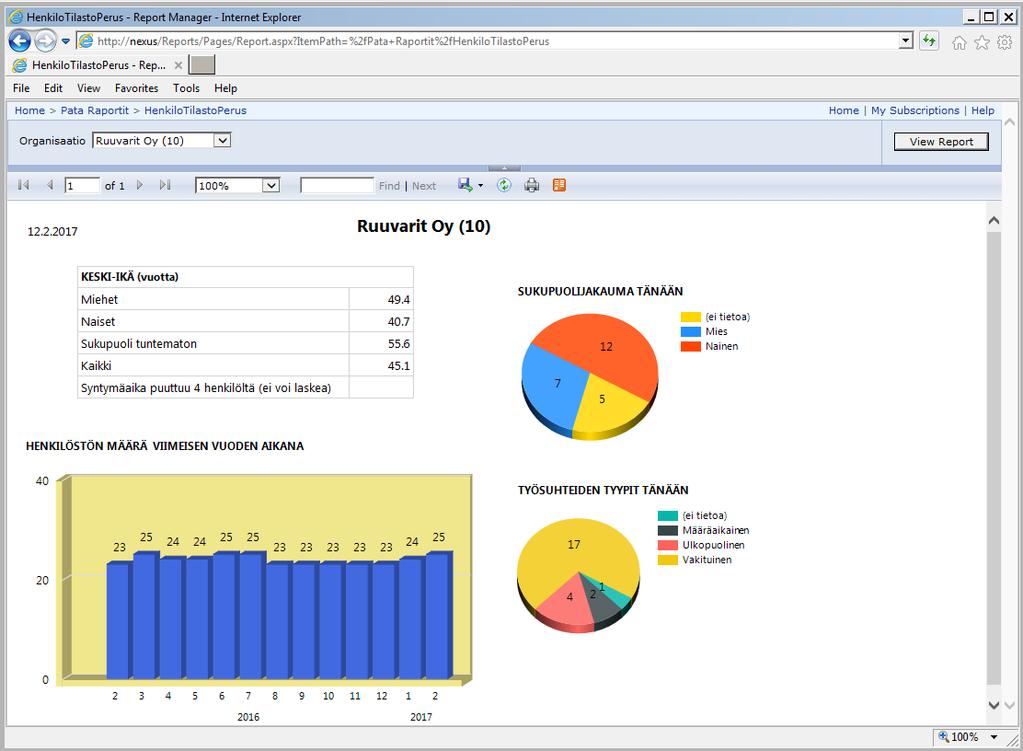Click the Find text search box
The width and height of the screenshot is (1023, 751).
[x=337, y=185]
